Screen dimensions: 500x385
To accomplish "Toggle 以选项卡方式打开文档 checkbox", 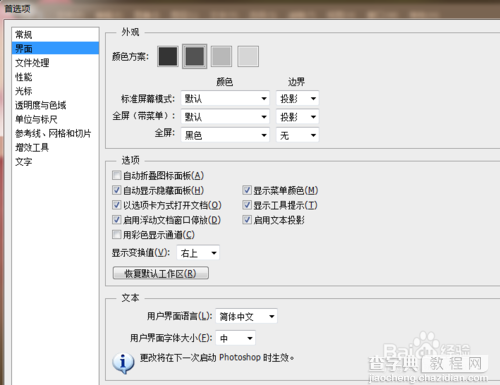I will pyautogui.click(x=116, y=205).
